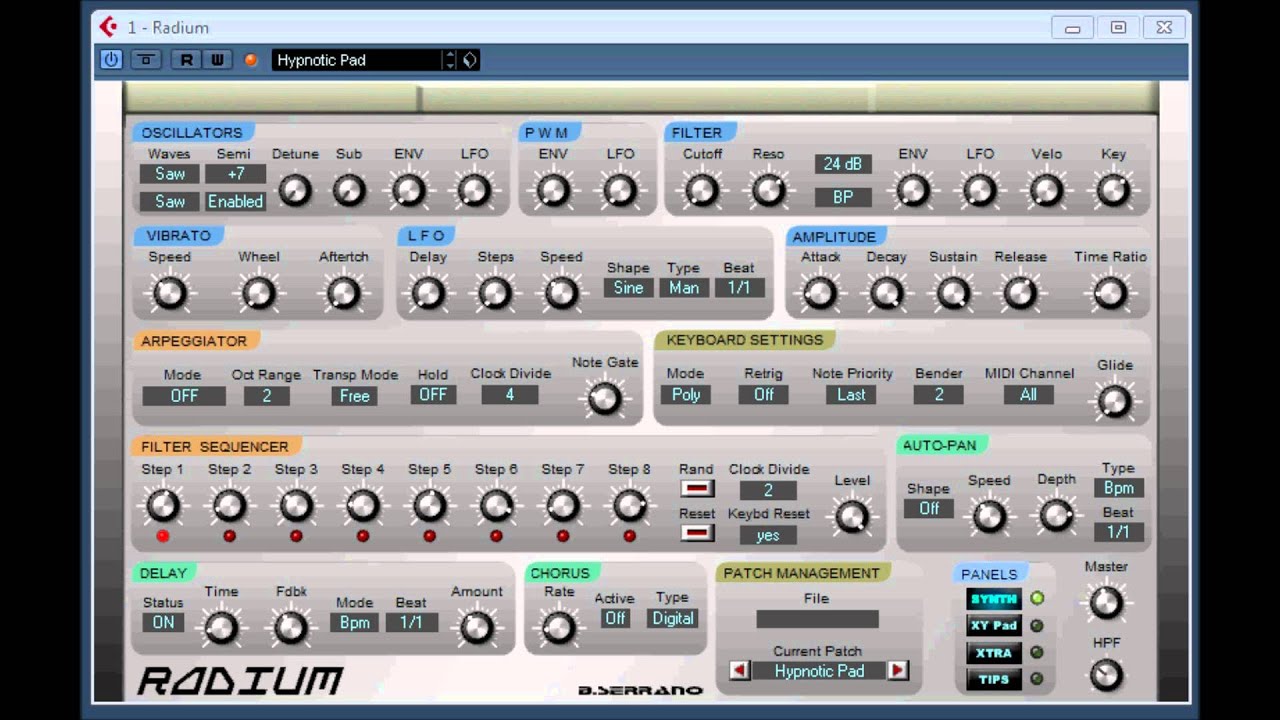The image size is (1280, 720).
Task: Enable the R read automation button
Action: (x=186, y=60)
